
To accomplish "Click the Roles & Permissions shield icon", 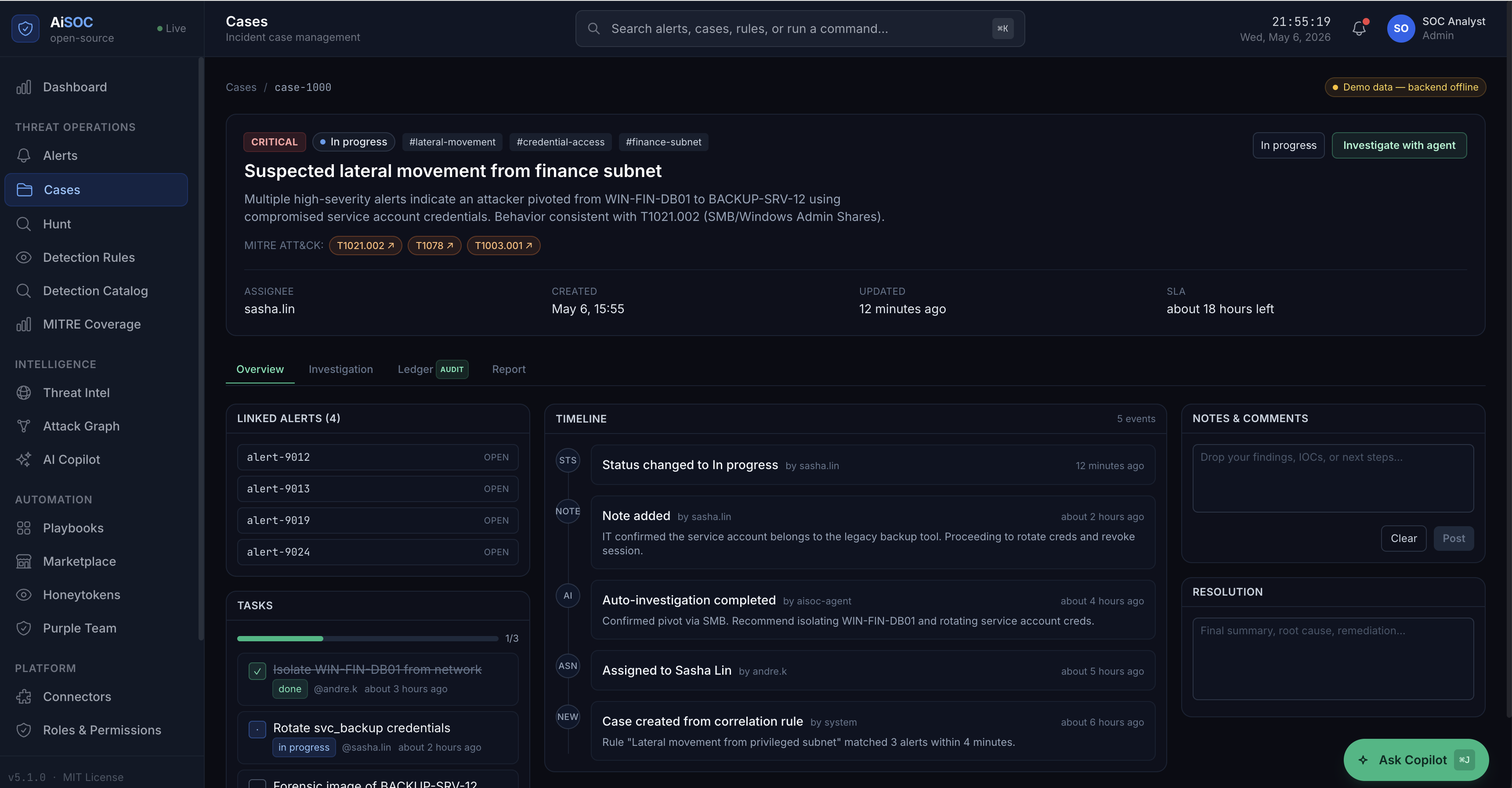I will pyautogui.click(x=23, y=730).
